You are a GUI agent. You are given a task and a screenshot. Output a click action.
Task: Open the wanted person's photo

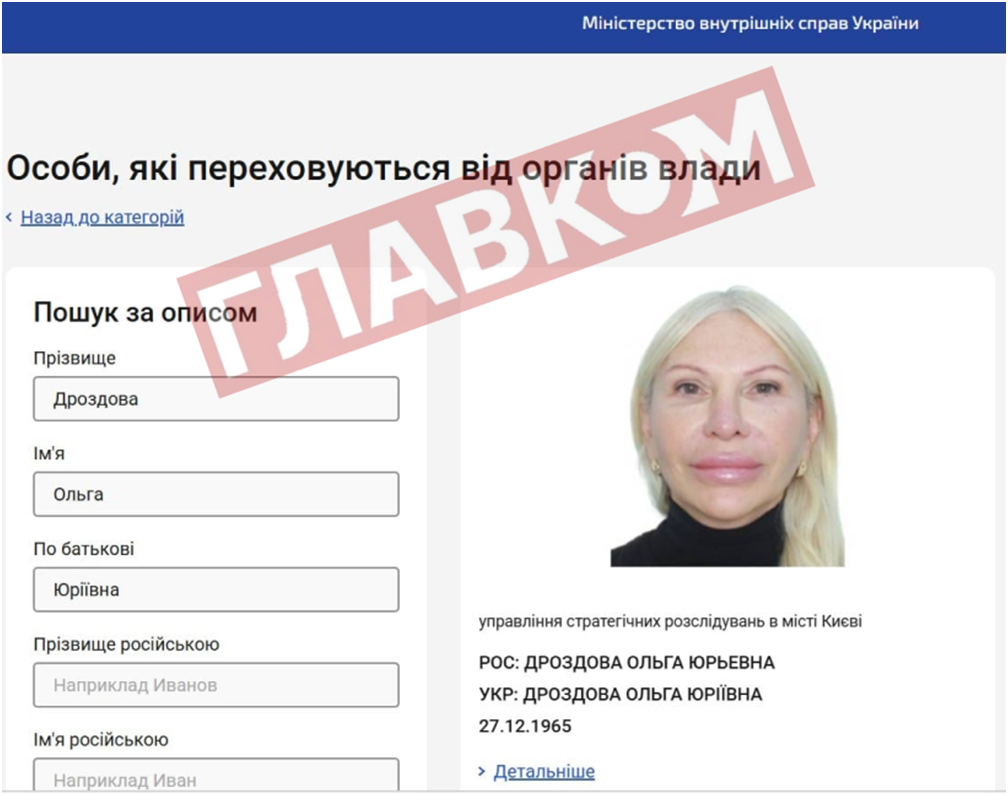tap(727, 426)
